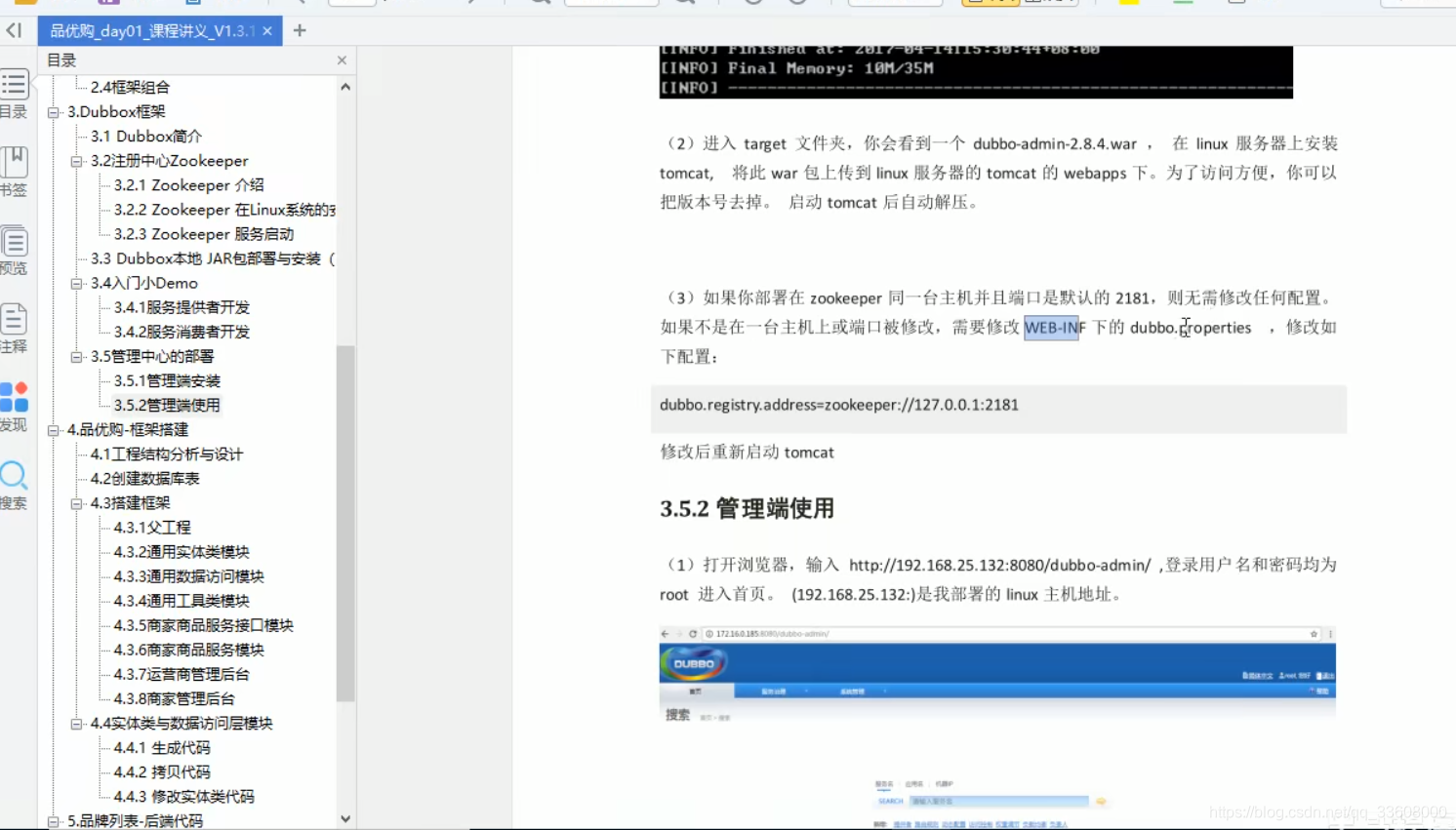Go to entry 4.3.2通用实体类模块
This screenshot has width=1456, height=830.
(x=182, y=552)
